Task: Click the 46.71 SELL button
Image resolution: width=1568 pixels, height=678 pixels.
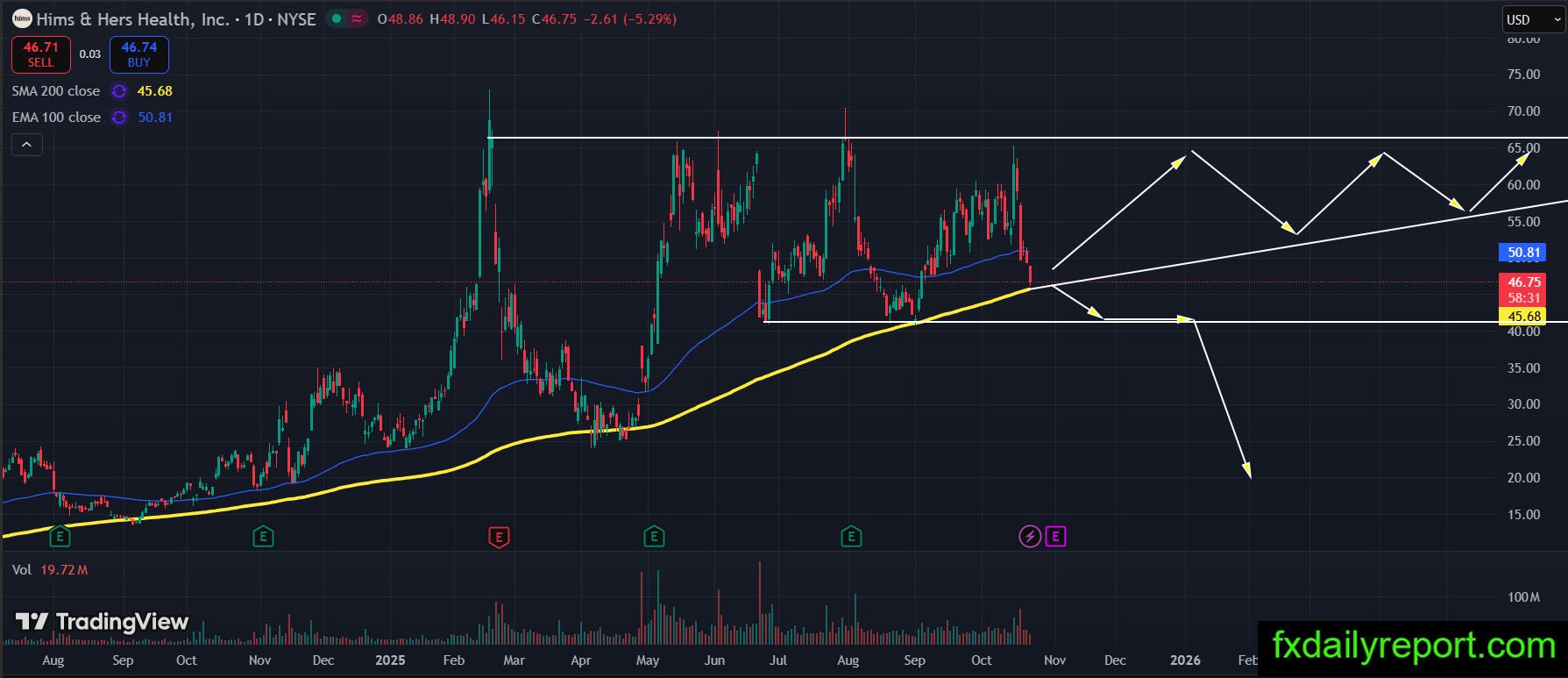Action: point(40,54)
